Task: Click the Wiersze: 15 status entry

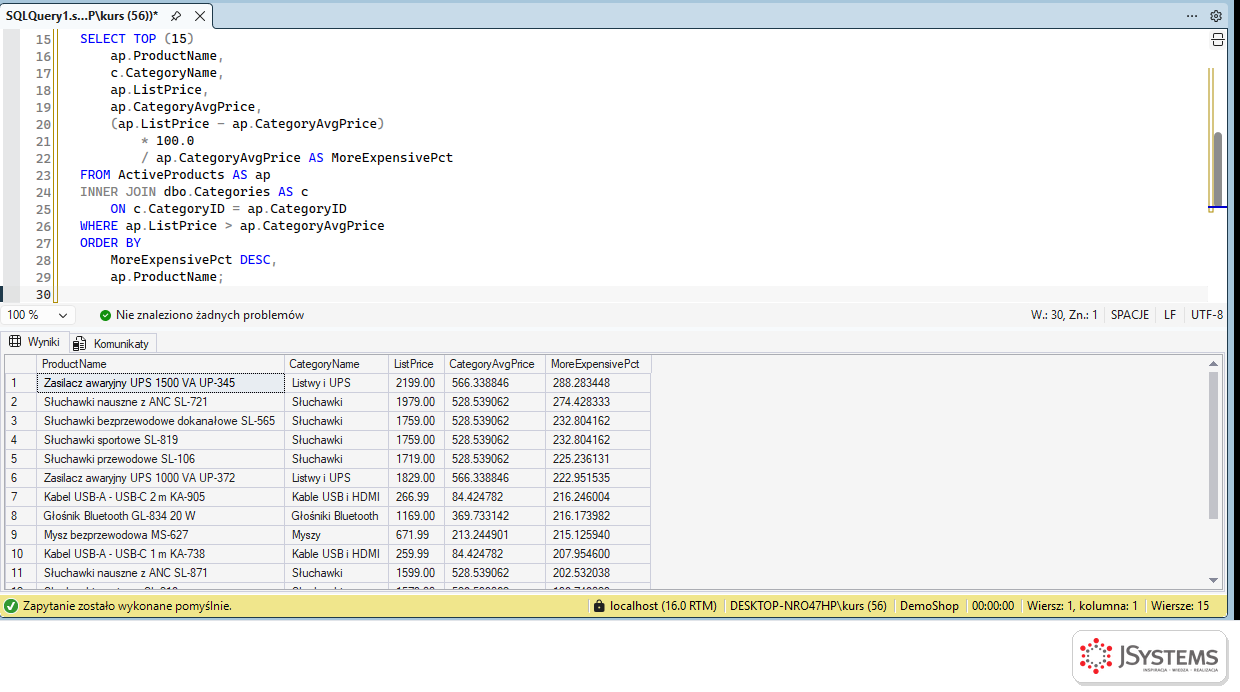Action: click(x=1180, y=606)
